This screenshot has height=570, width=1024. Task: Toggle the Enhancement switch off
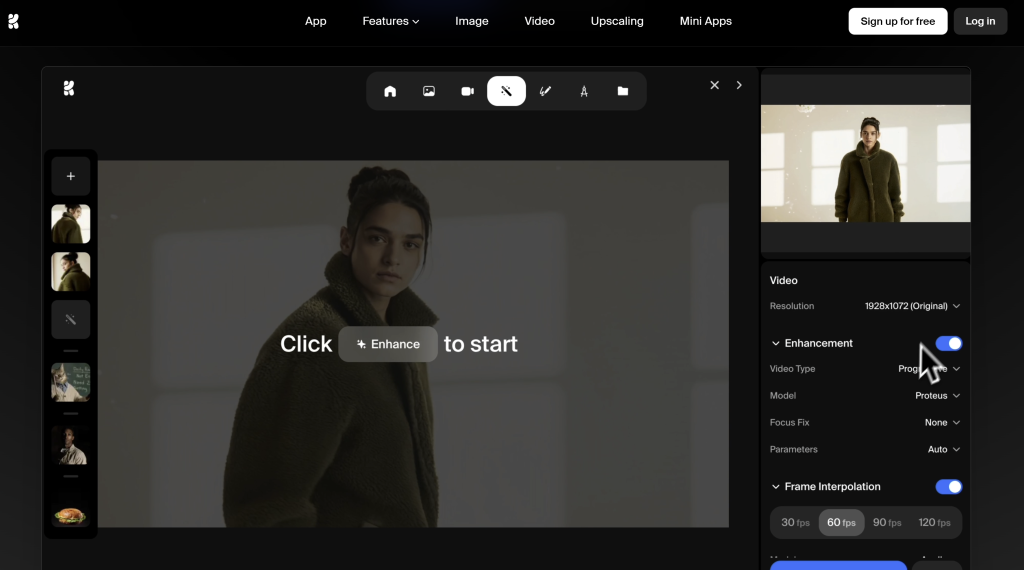pos(948,343)
